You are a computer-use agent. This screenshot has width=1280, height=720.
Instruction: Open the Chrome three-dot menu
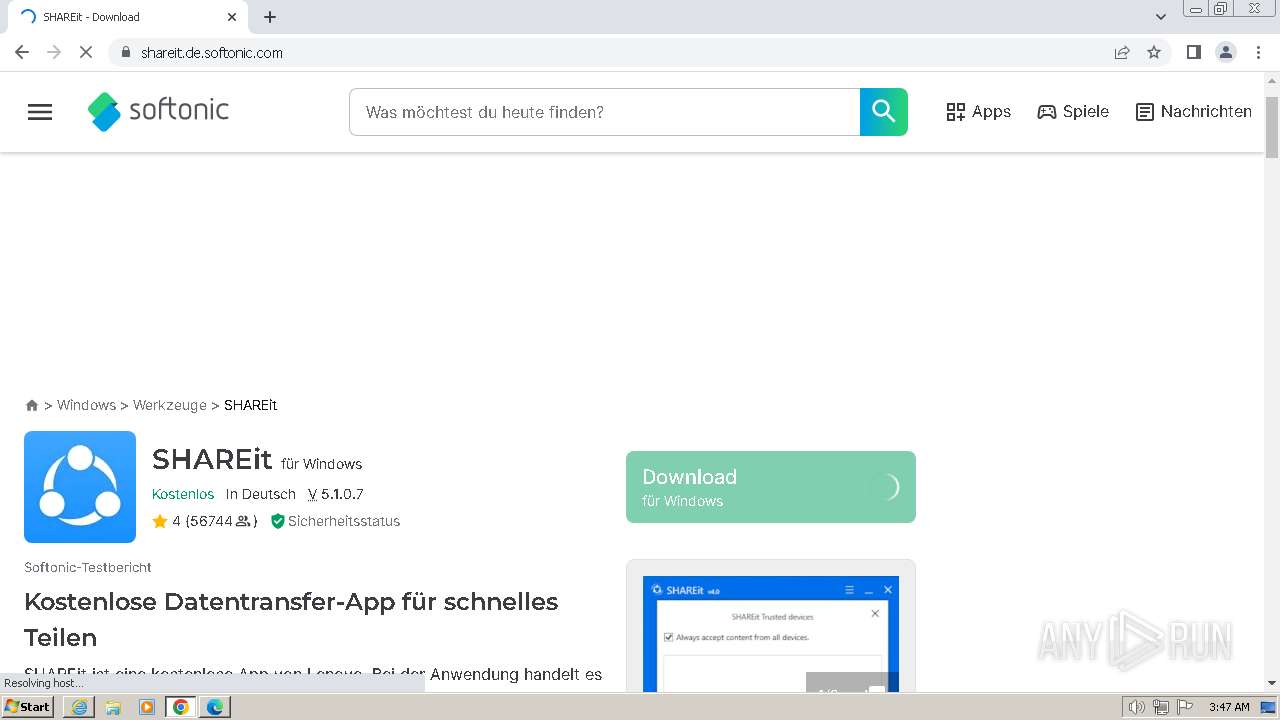[x=1258, y=53]
